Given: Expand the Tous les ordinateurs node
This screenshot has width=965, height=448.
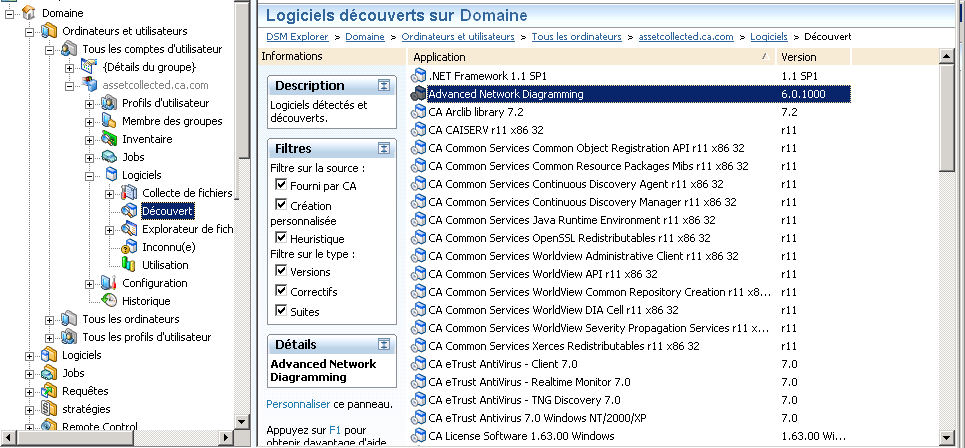Looking at the screenshot, I should coord(49,319).
